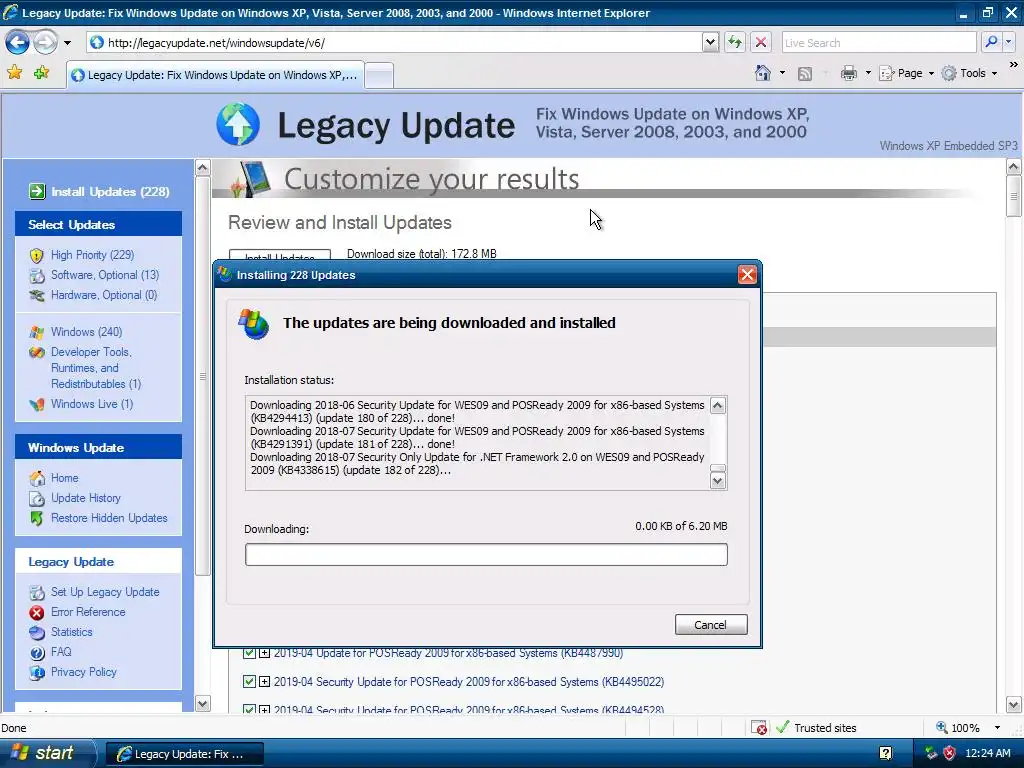Image resolution: width=1024 pixels, height=768 pixels.
Task: Expand KB4495022 update details
Action: pyautogui.click(x=264, y=681)
